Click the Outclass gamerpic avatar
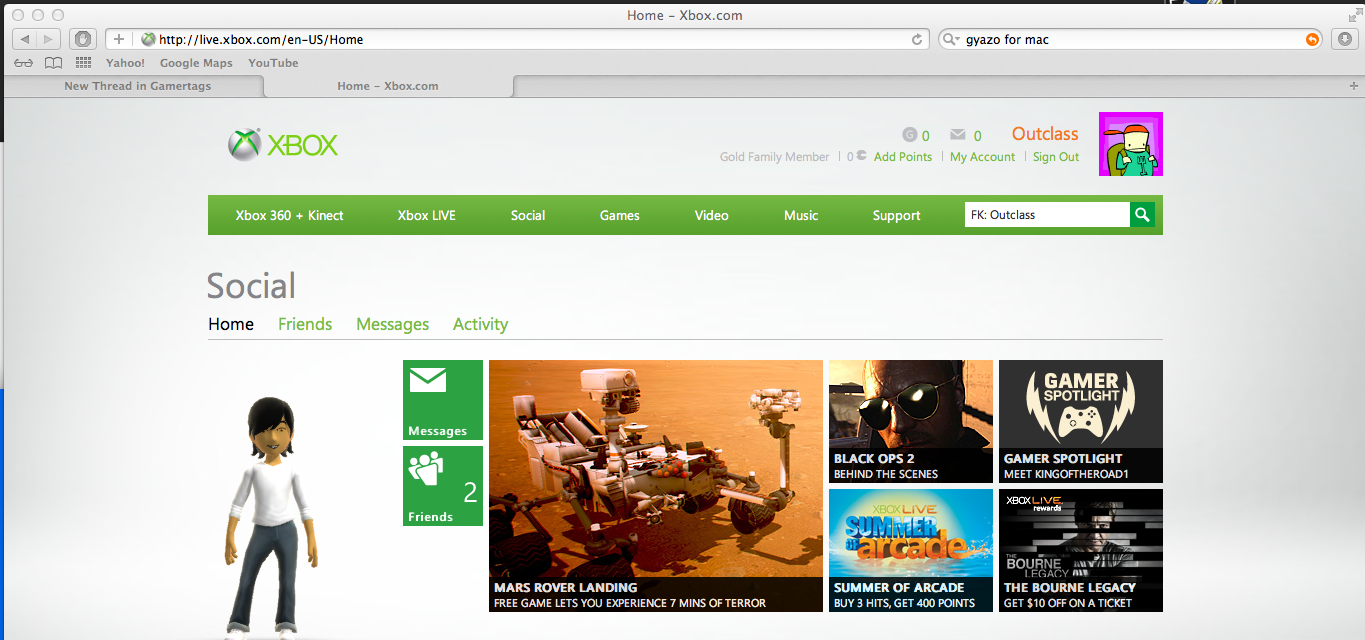The width and height of the screenshot is (1365, 640). 1131,144
